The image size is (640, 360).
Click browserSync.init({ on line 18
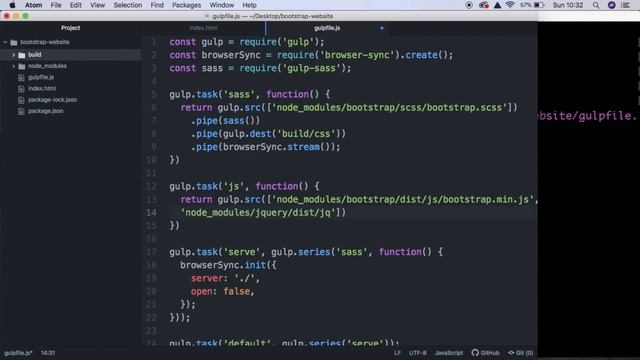click(x=228, y=265)
